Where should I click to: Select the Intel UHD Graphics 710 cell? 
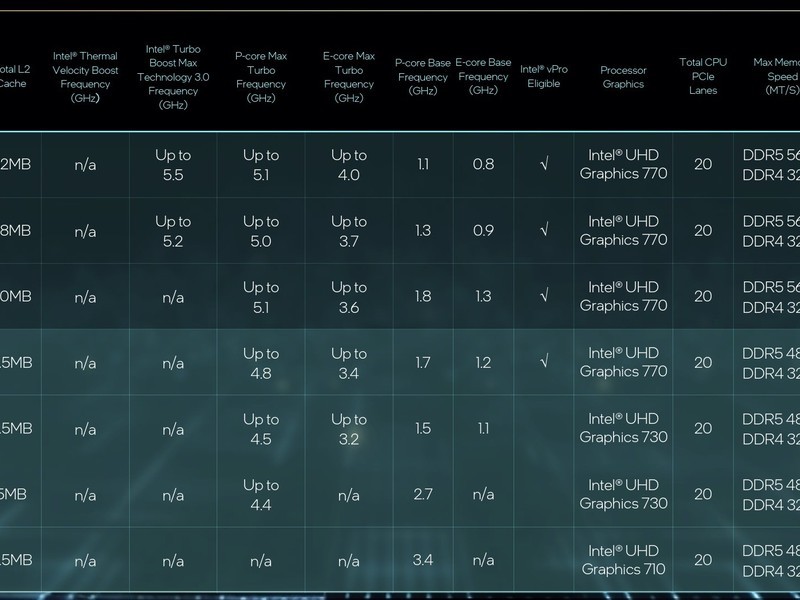(623, 560)
